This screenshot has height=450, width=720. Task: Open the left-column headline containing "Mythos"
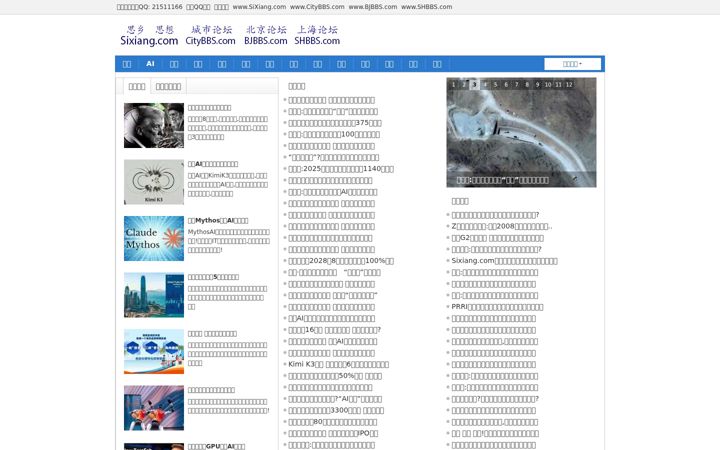218,220
